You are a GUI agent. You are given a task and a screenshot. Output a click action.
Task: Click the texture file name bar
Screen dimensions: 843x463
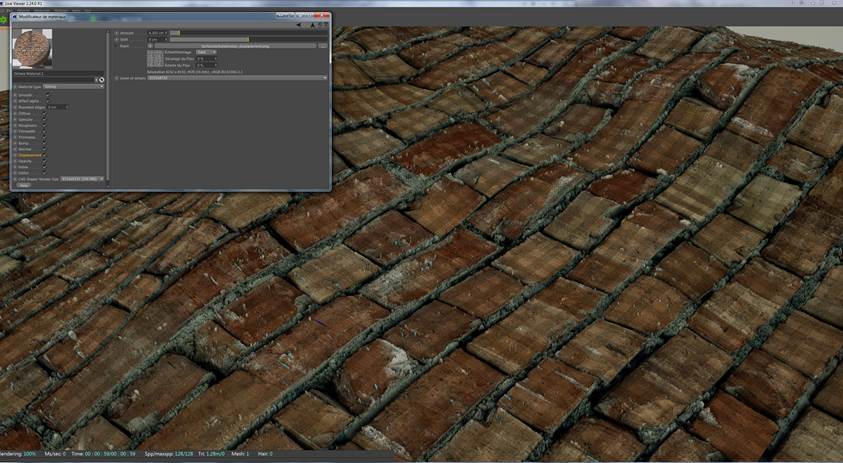(235, 46)
